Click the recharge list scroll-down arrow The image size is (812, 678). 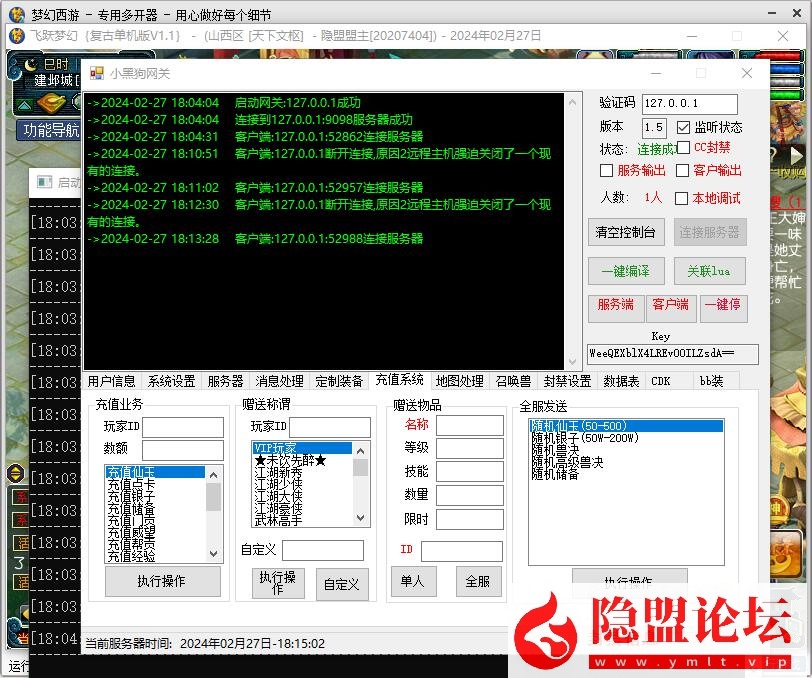click(213, 554)
